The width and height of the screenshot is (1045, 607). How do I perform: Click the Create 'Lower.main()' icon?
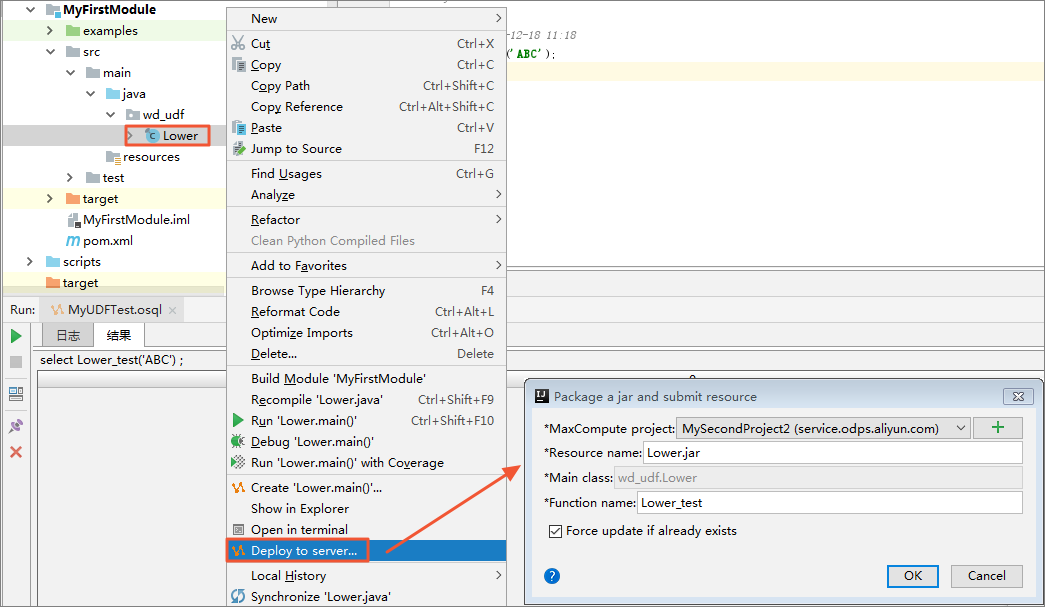point(239,488)
